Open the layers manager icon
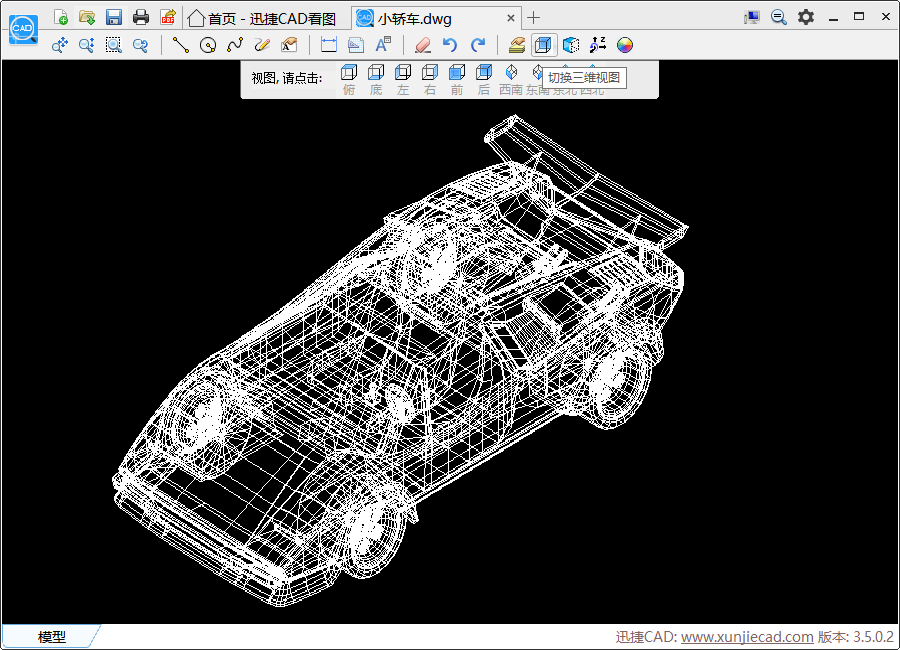The image size is (900, 650). pos(517,45)
